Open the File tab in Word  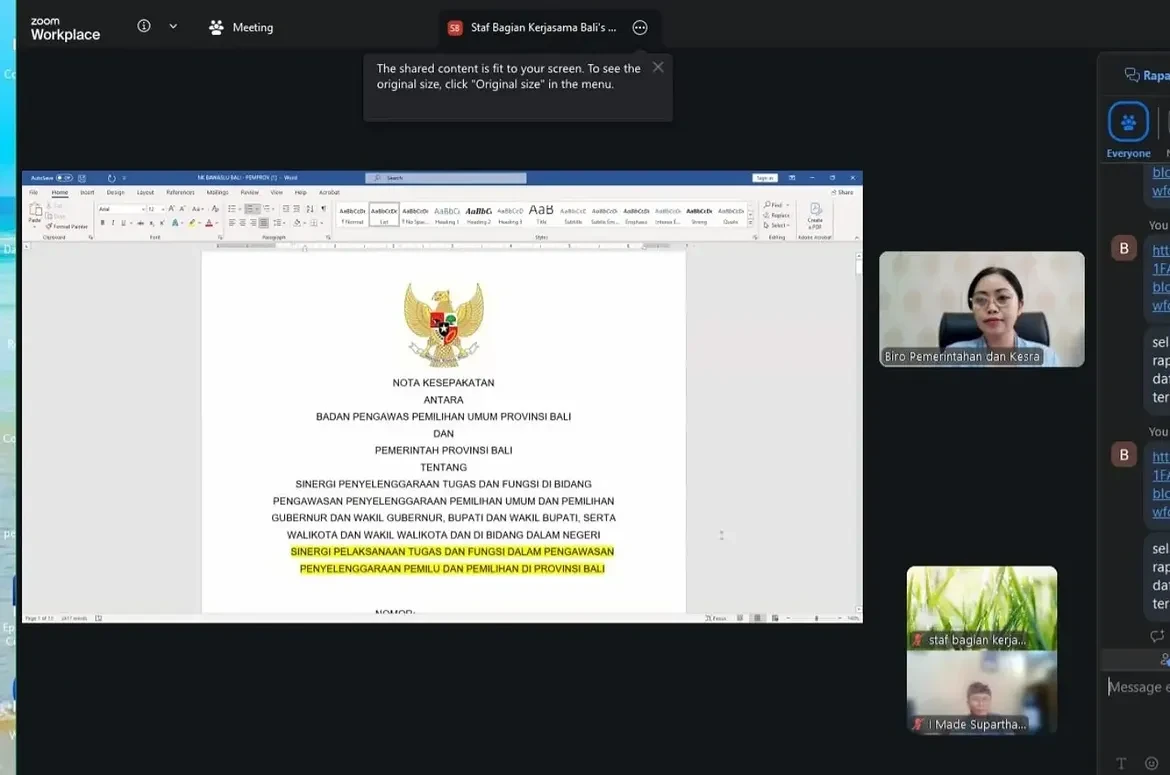tap(34, 192)
